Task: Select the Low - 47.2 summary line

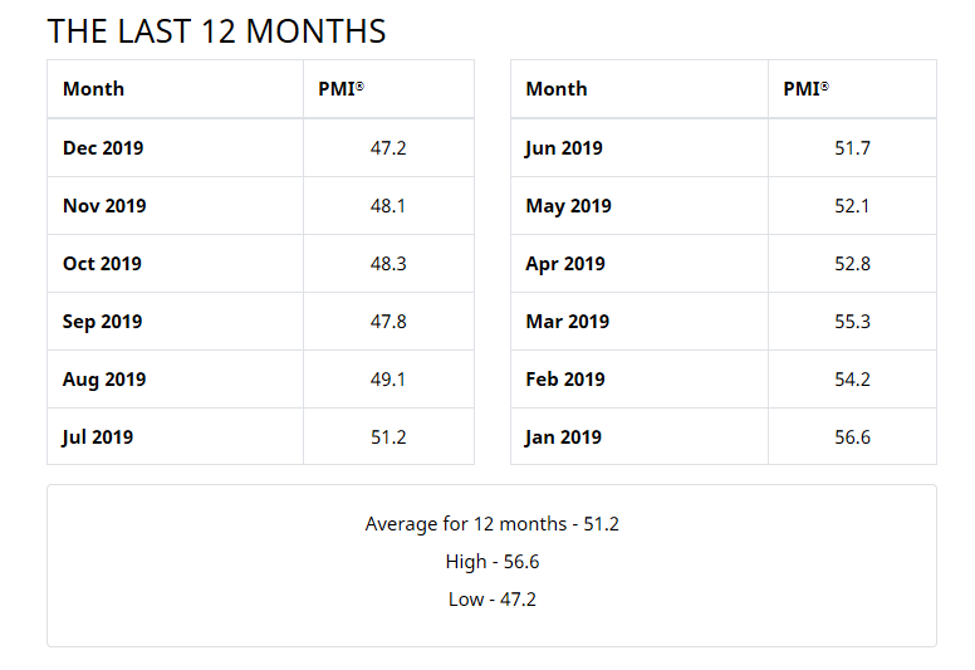Action: [492, 599]
